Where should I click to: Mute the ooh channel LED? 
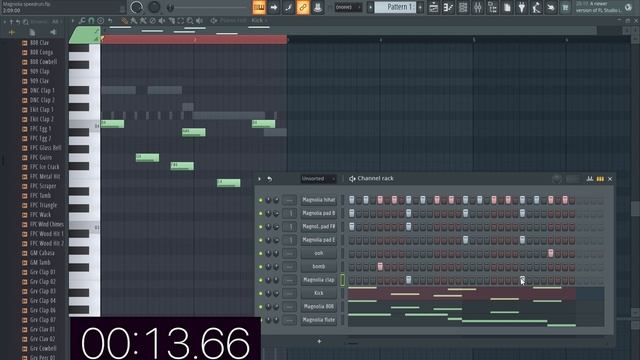click(x=260, y=253)
